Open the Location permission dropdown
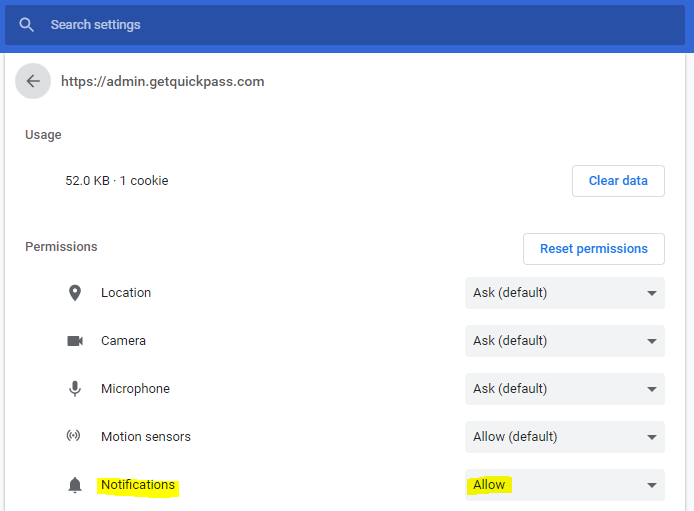Viewport: 694px width, 511px height. 564,293
